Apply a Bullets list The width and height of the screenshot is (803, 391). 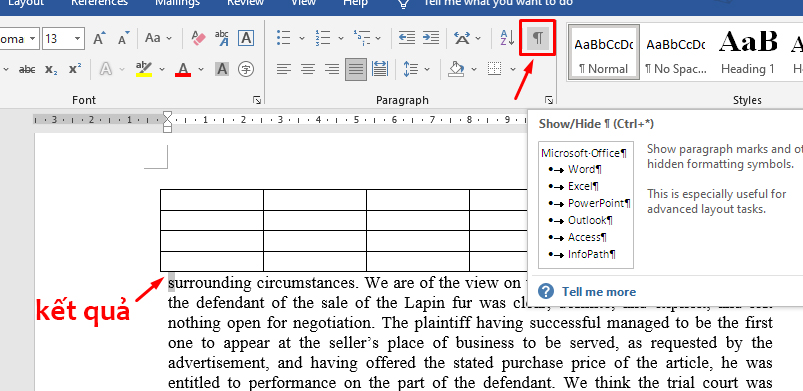[x=284, y=37]
